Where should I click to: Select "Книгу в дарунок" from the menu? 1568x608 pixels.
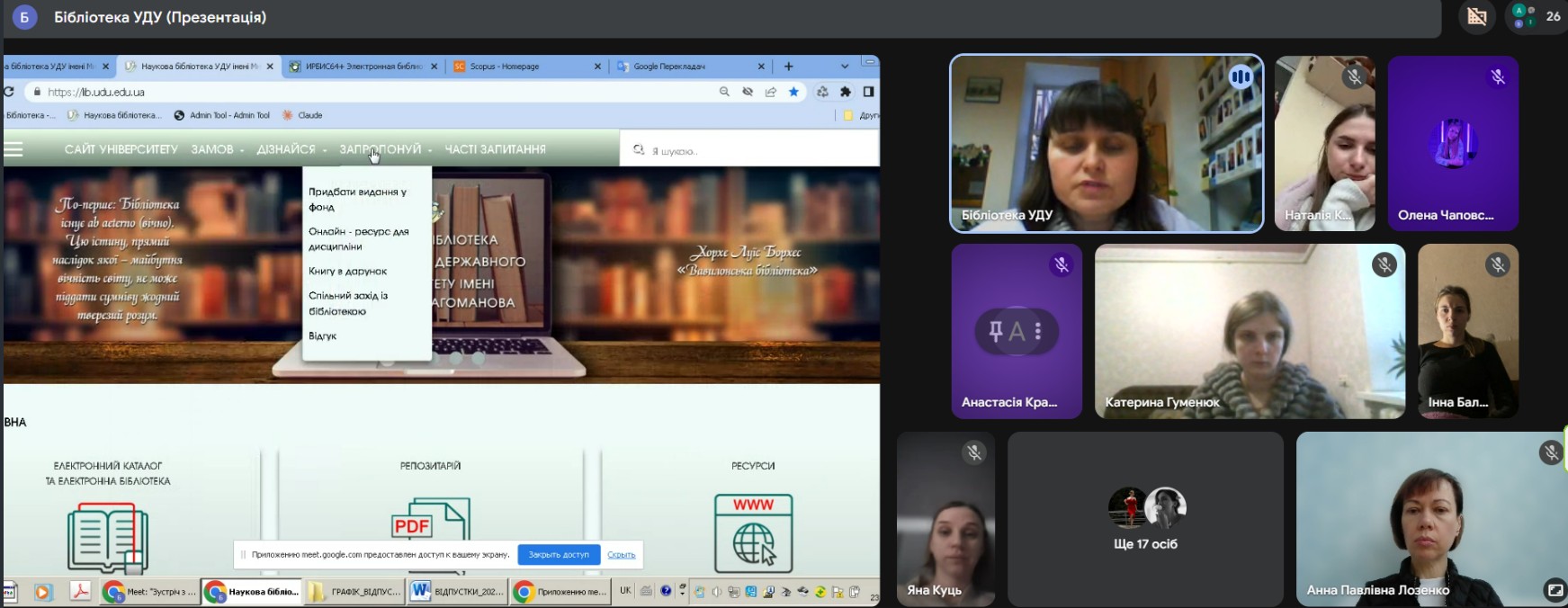click(347, 271)
